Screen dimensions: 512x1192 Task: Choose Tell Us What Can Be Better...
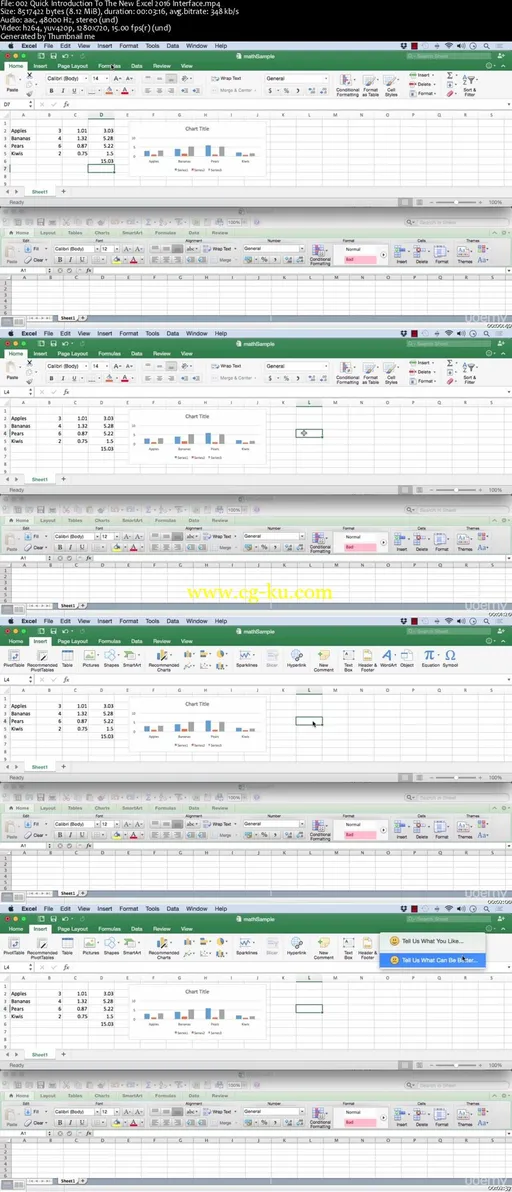click(432, 960)
